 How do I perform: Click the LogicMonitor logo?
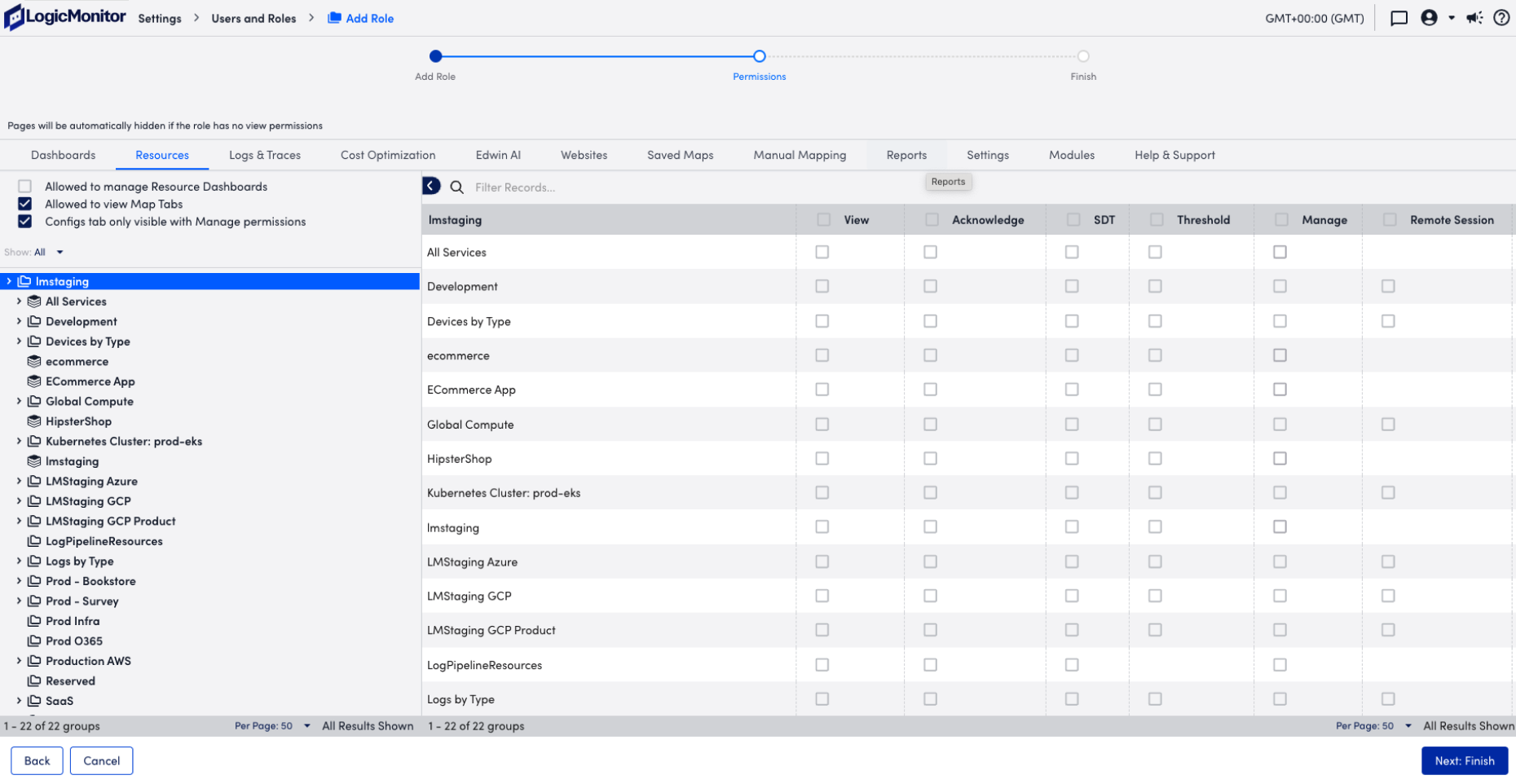[65, 16]
